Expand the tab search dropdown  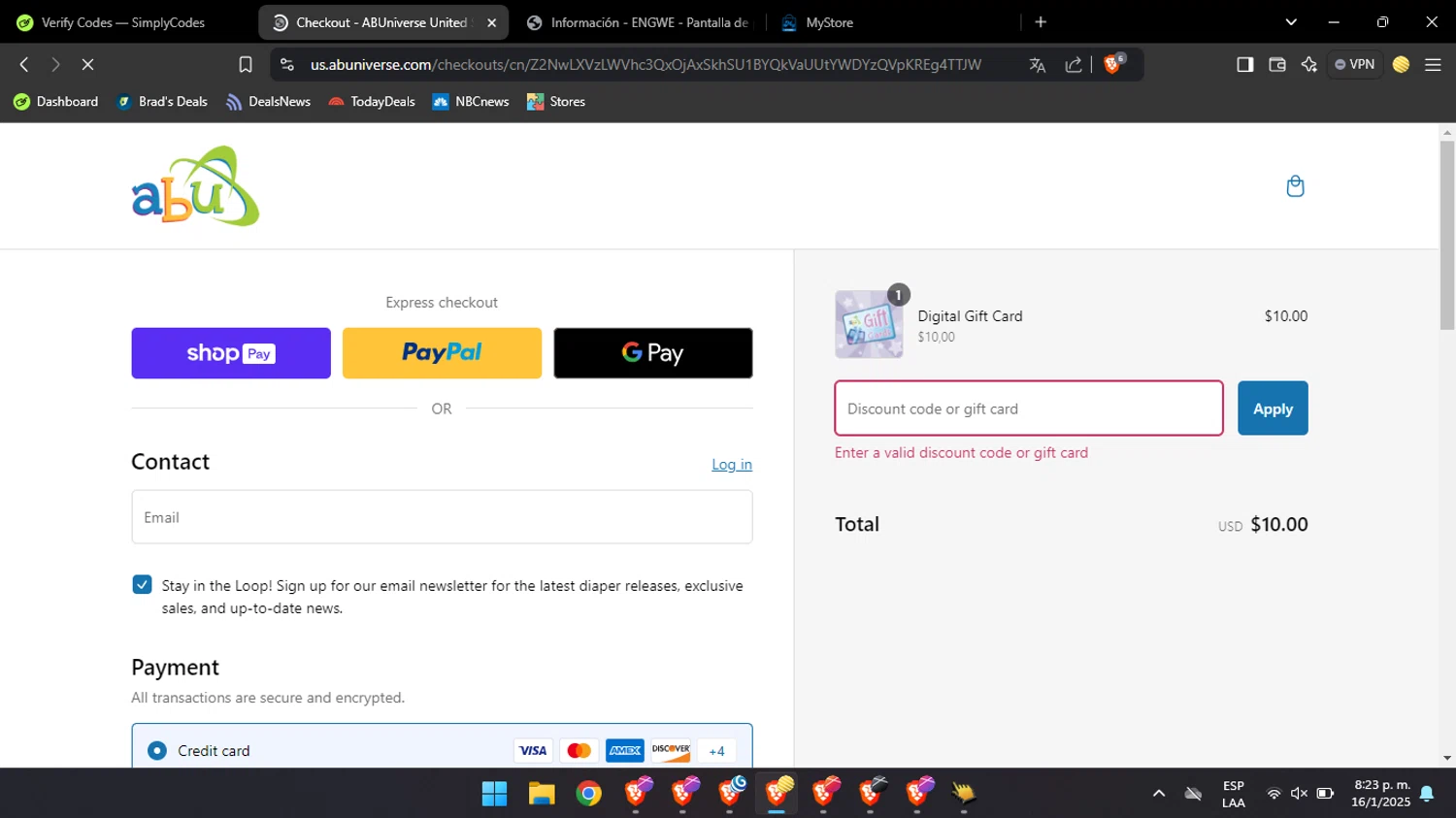click(1291, 21)
